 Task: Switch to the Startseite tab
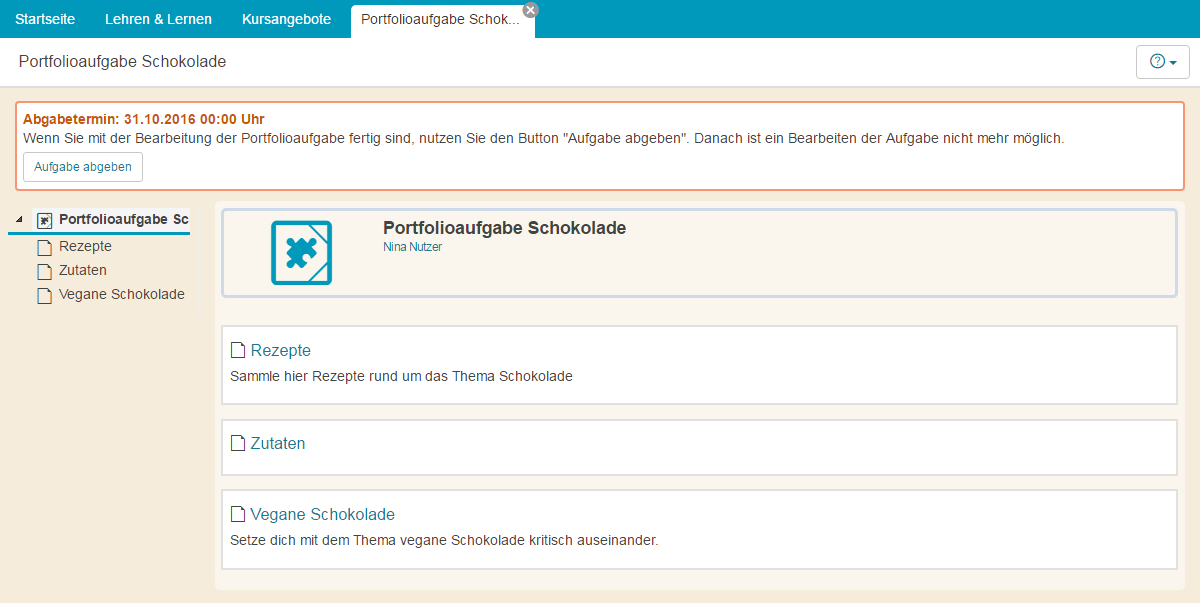pos(45,18)
